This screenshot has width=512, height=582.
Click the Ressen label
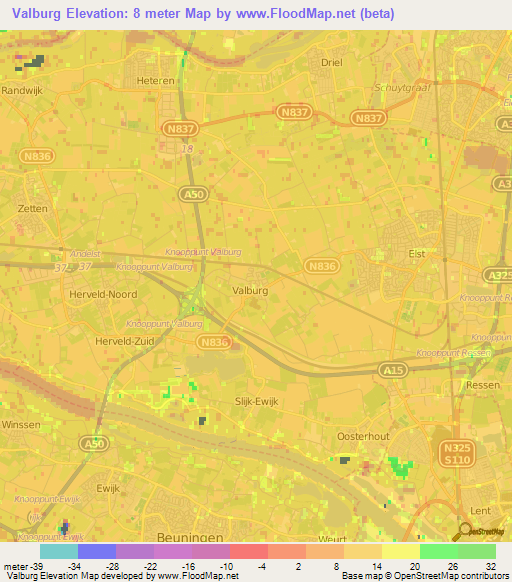[483, 385]
